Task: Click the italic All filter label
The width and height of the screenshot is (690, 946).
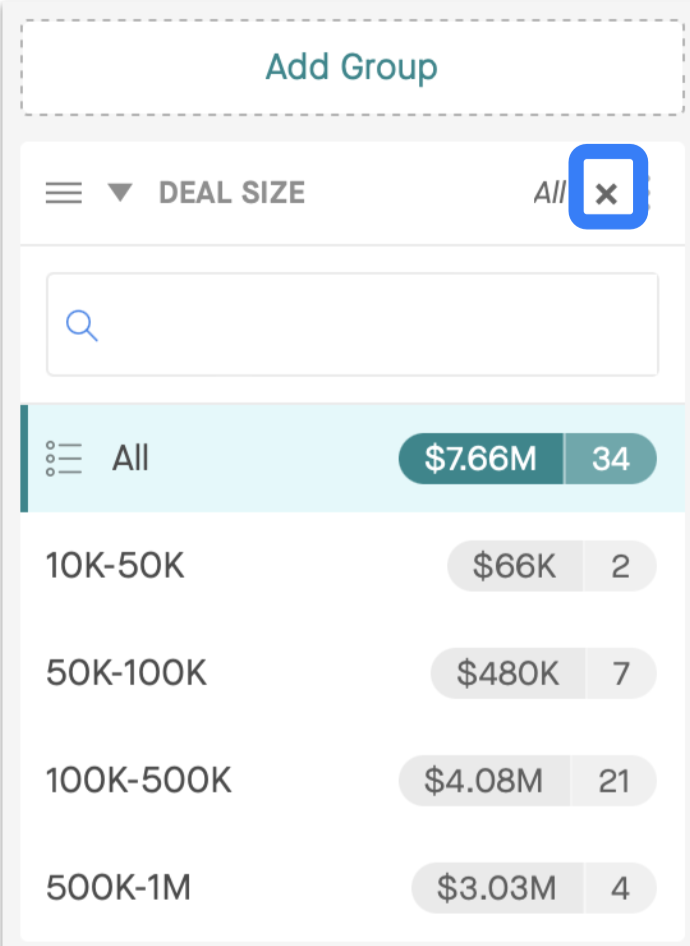Action: pos(550,193)
